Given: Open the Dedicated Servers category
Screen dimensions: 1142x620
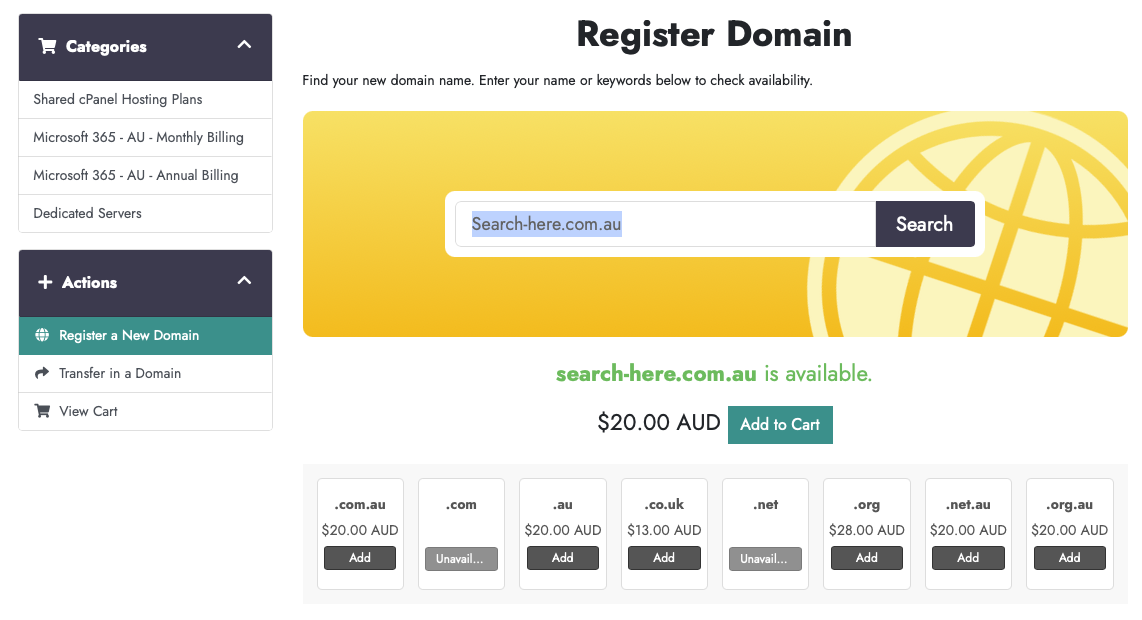Looking at the screenshot, I should 88,213.
